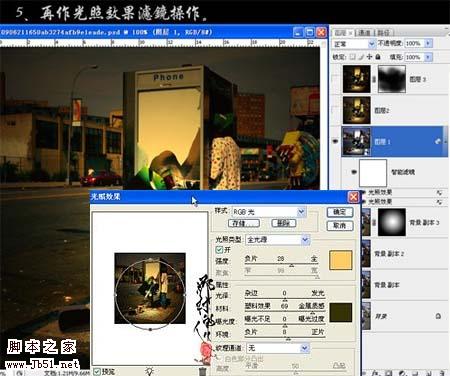This screenshot has height=376, width=450.
Task: Click 存储 Save style button
Action: pyautogui.click(x=244, y=223)
